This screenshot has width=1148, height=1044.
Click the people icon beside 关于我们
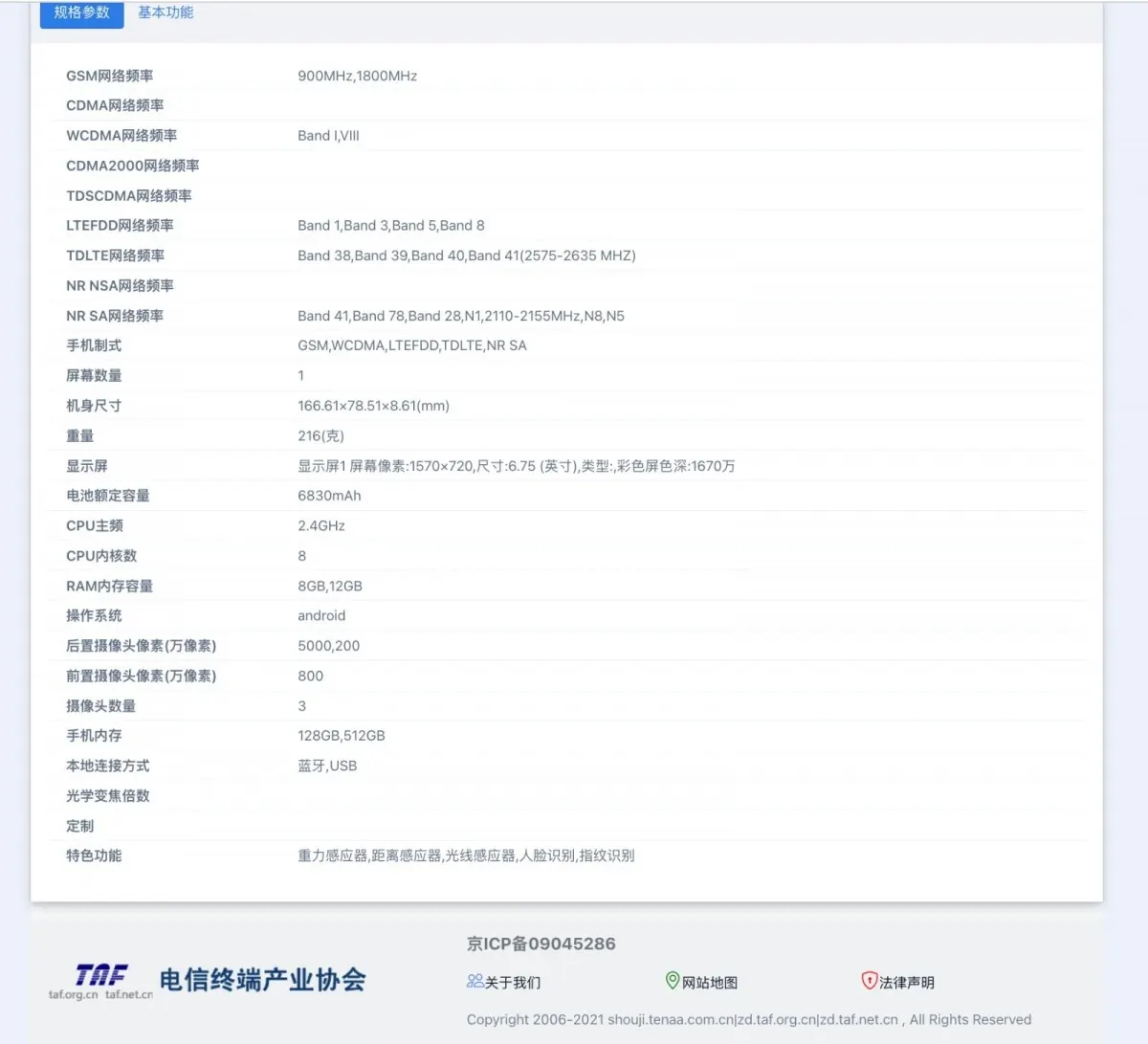474,981
